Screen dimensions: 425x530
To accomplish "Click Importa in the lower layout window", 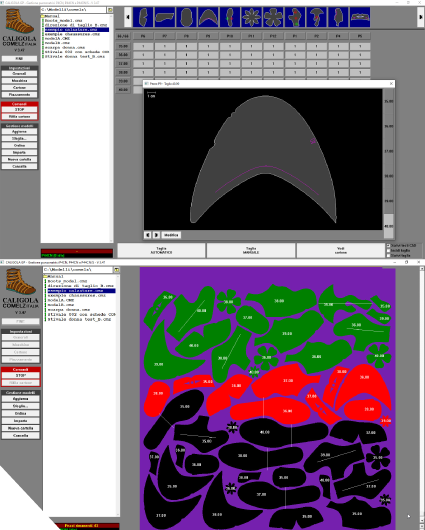I will pyautogui.click(x=21, y=421).
